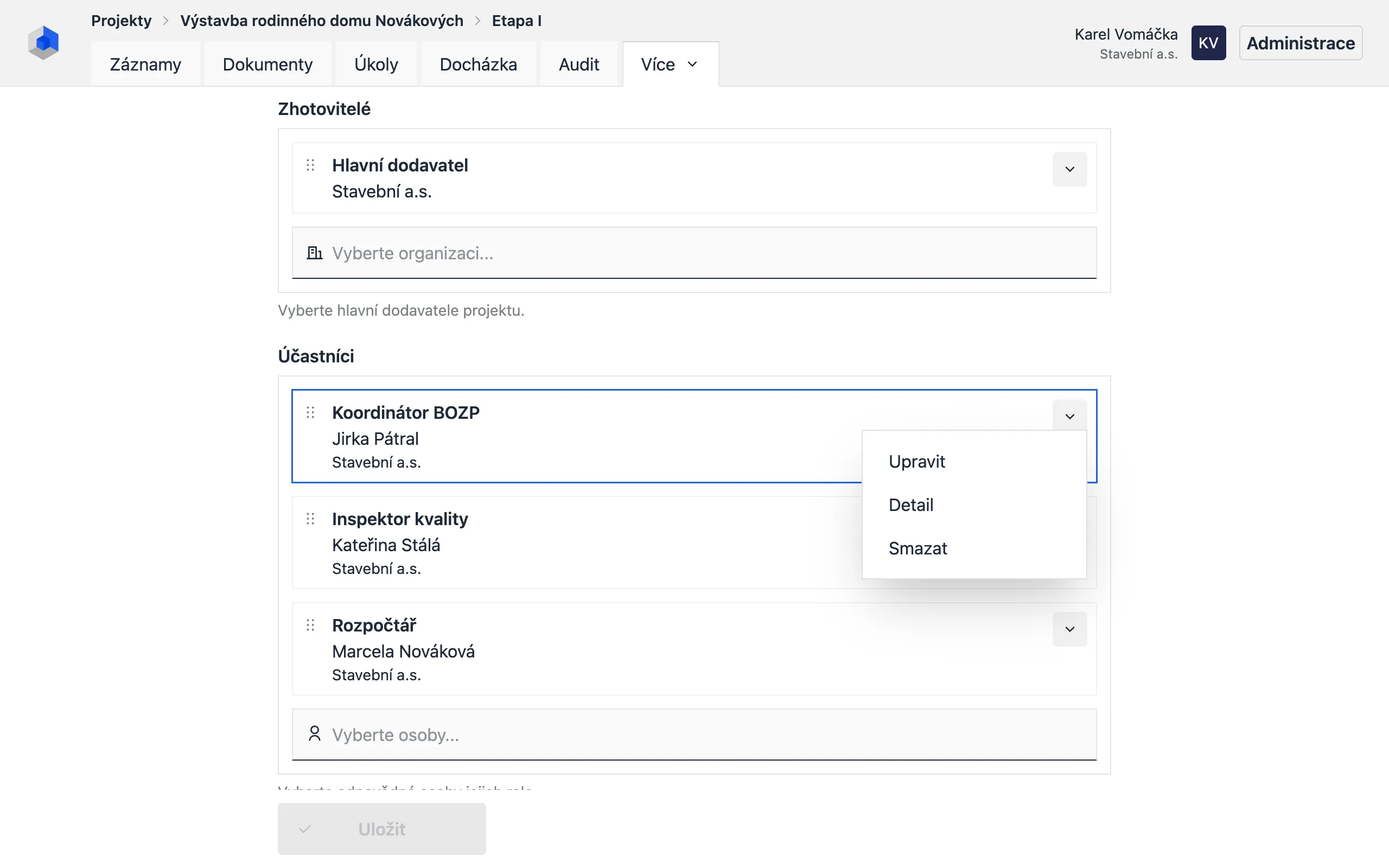Switch to the Dokumenty tab

pyautogui.click(x=267, y=65)
